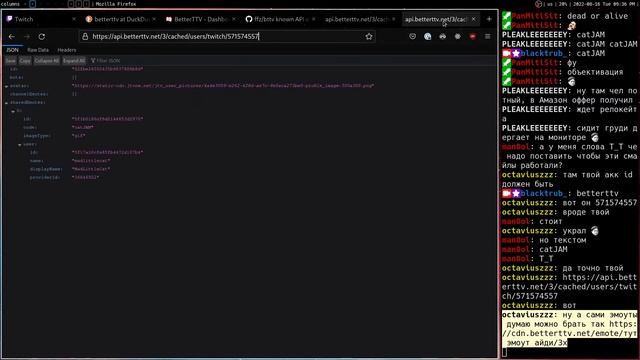Image resolution: width=640 pixels, height=360 pixels.
Task: Click Collapse All in JSON viewer
Action: (47, 60)
